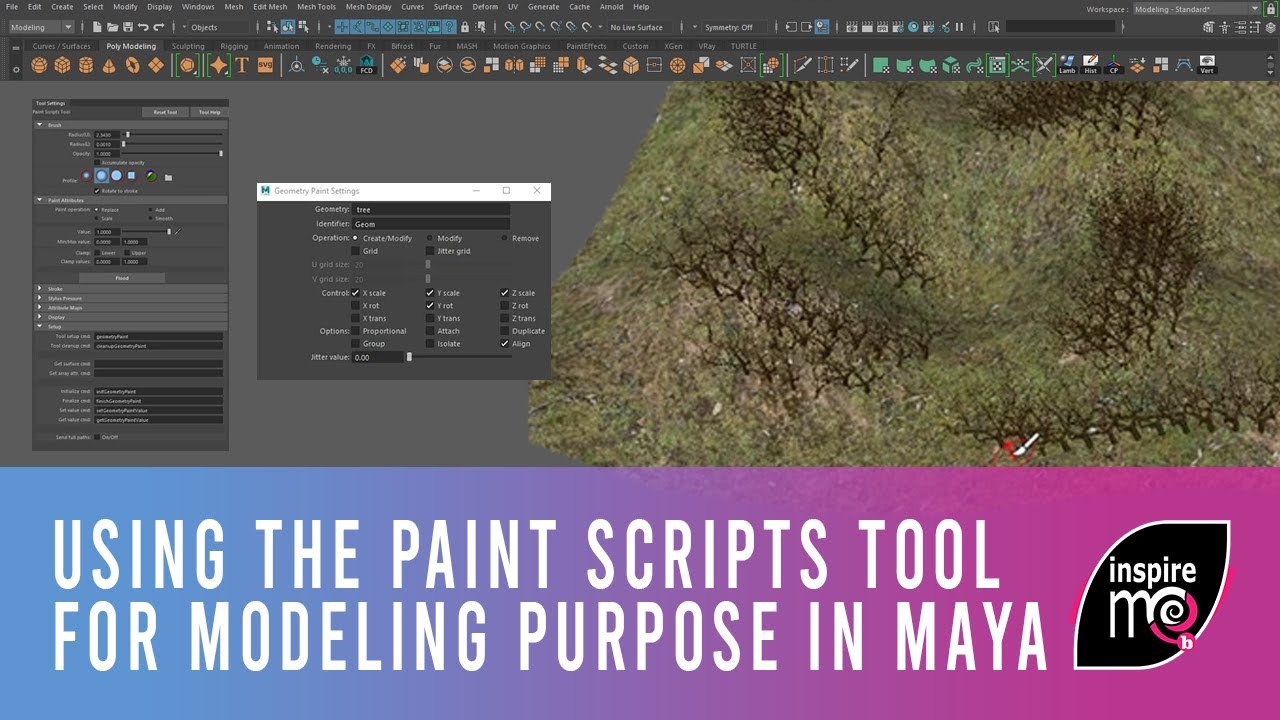
Task: Switch to the Sculpting shelf tab
Action: 188,46
